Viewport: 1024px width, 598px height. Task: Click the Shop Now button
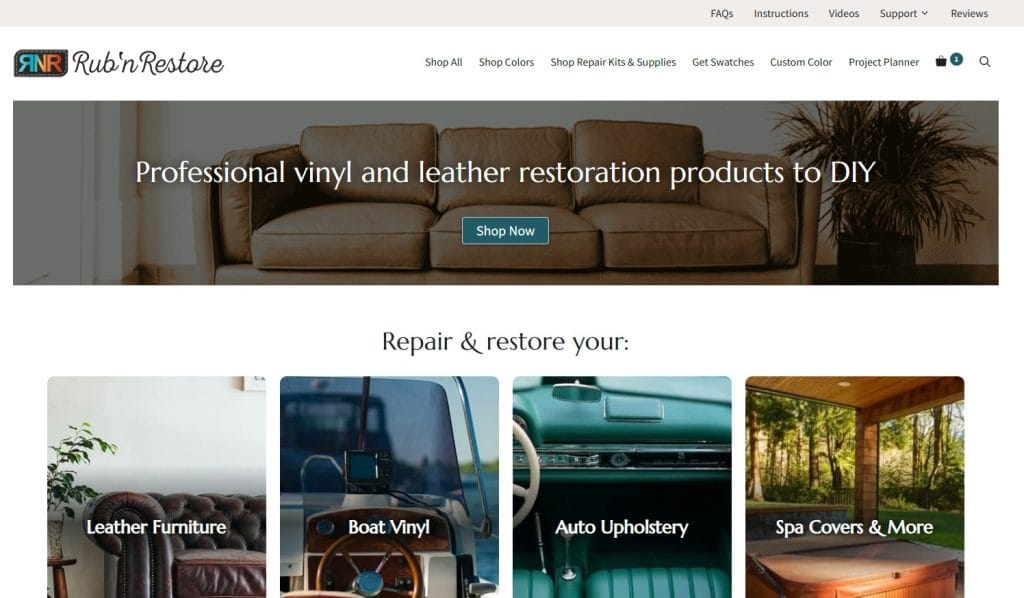pos(505,230)
